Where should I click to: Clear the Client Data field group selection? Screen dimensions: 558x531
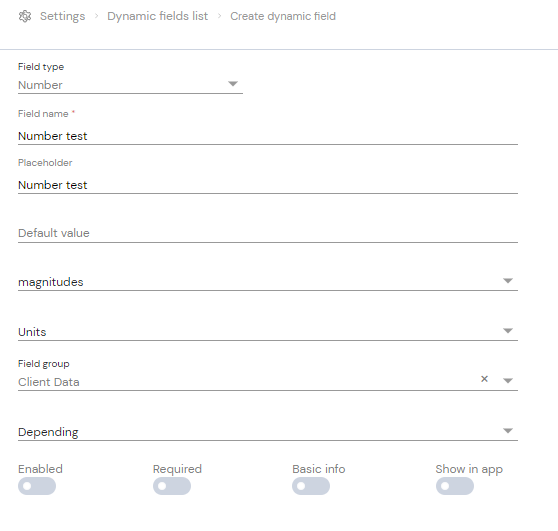(x=484, y=379)
